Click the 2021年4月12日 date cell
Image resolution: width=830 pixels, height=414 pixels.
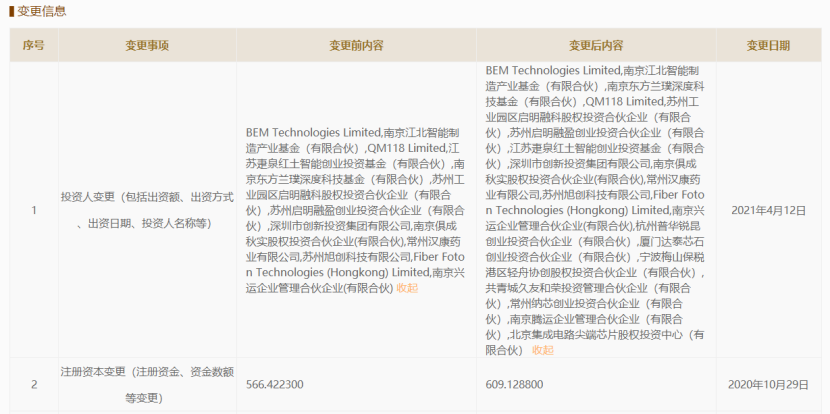pyautogui.click(x=768, y=210)
